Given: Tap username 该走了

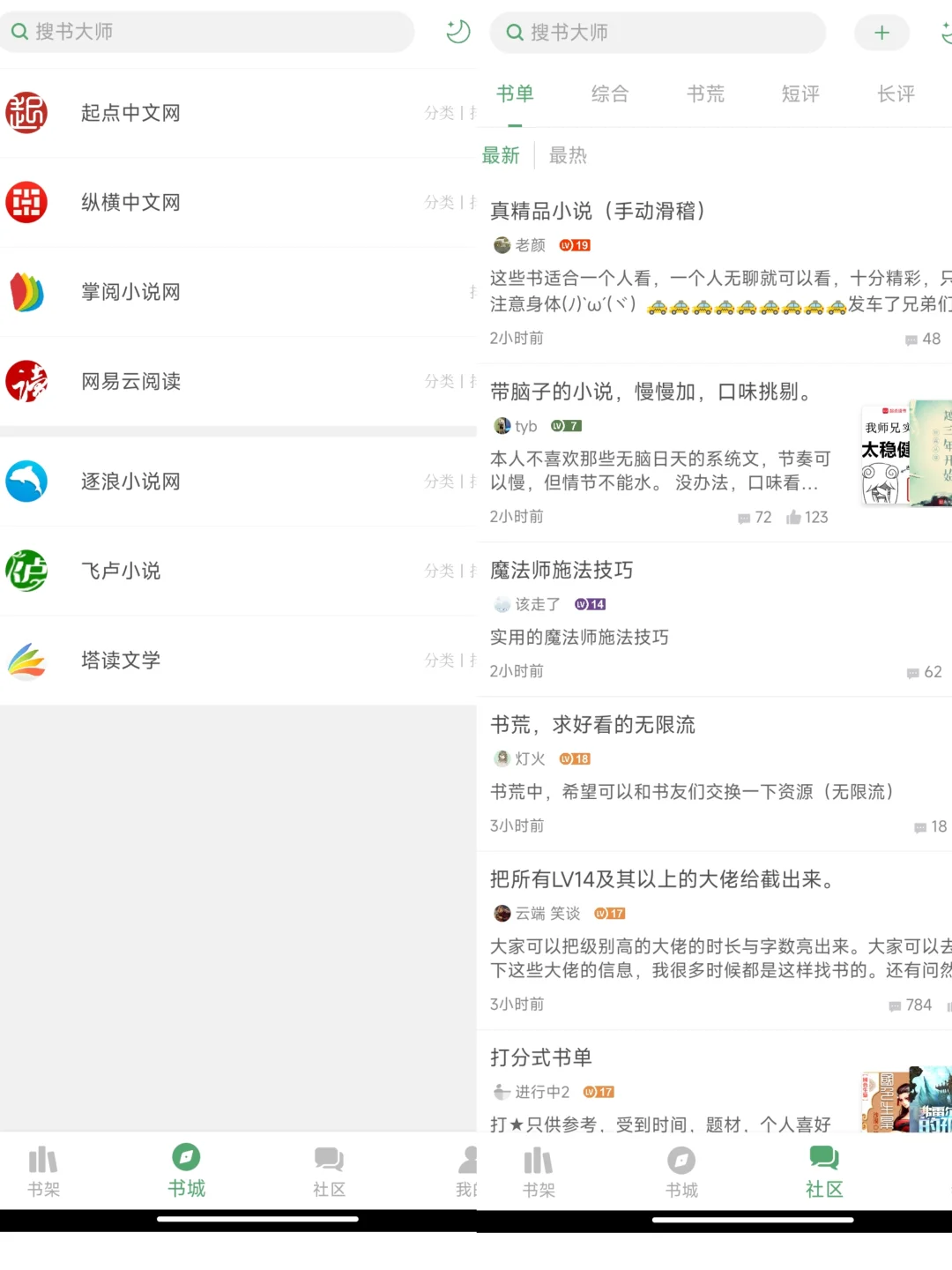Looking at the screenshot, I should pos(538,604).
